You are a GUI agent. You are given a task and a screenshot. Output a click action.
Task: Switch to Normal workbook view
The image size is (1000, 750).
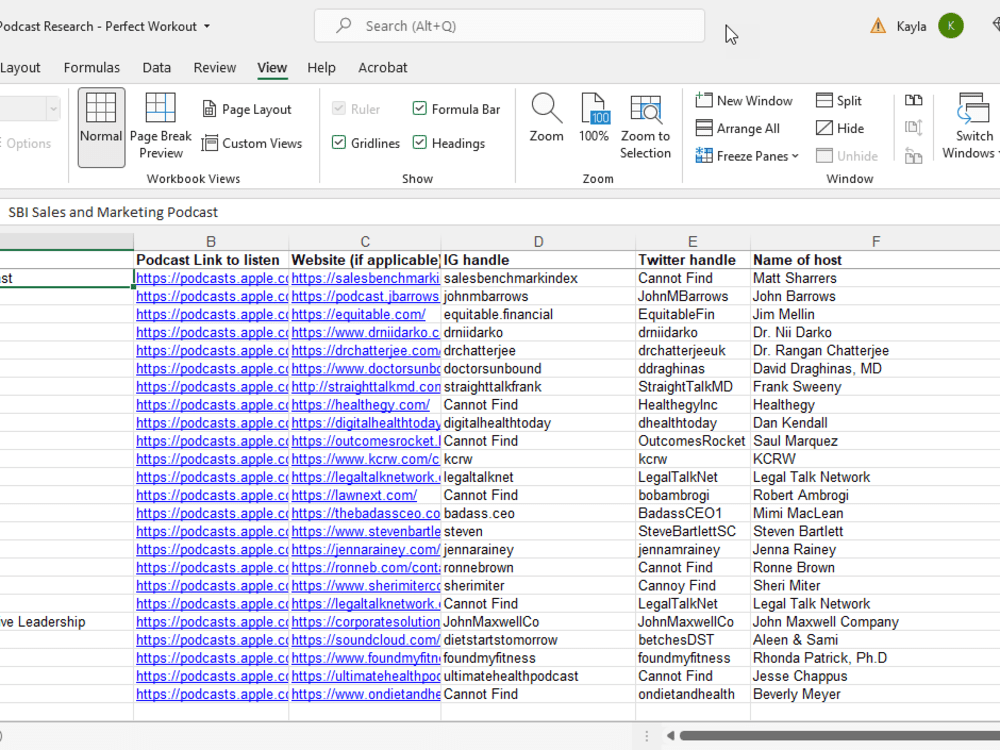[x=101, y=127]
